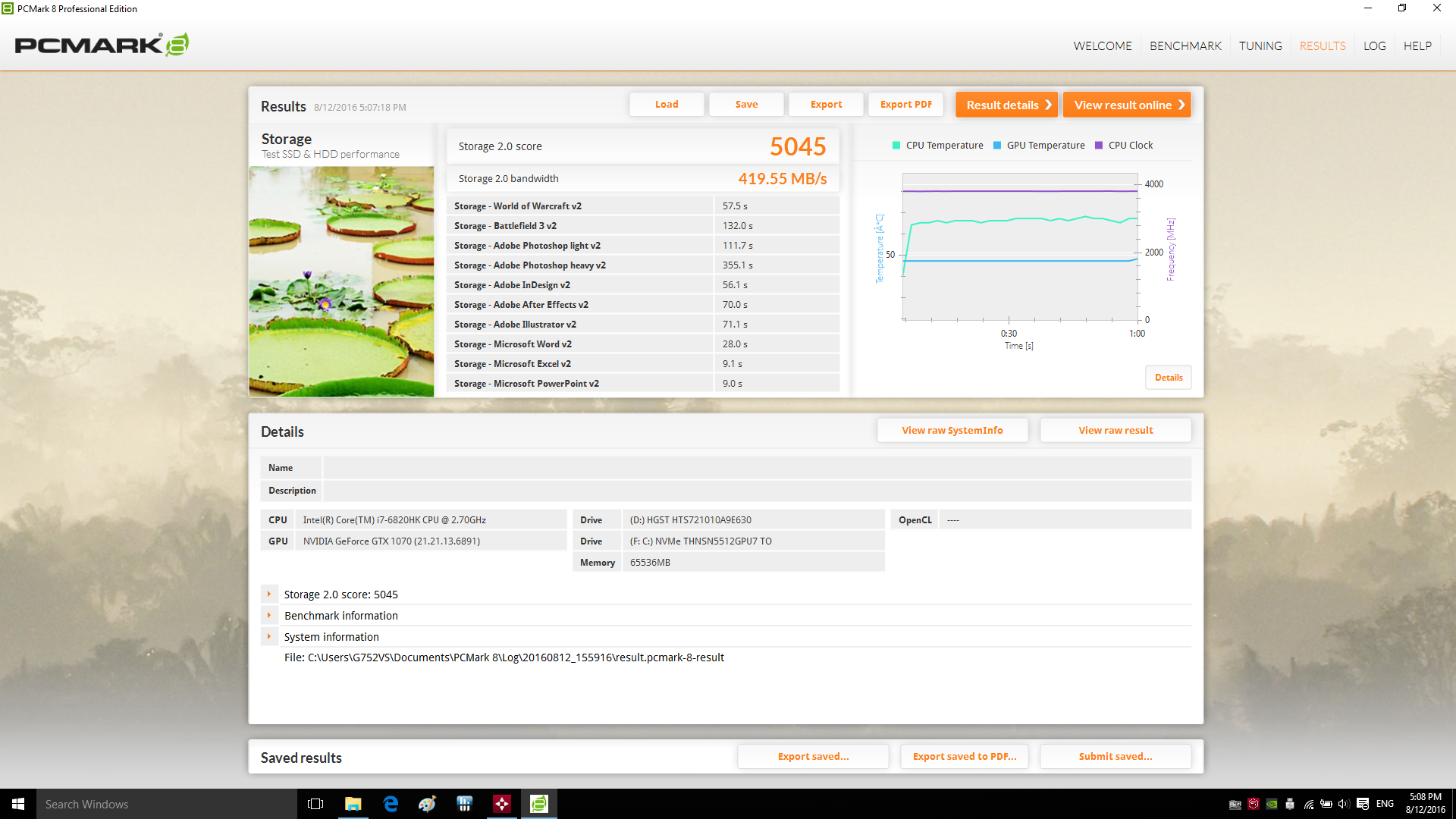The width and height of the screenshot is (1456, 819).
Task: Click the NVIDIA icon in the system tray
Action: tap(1272, 804)
